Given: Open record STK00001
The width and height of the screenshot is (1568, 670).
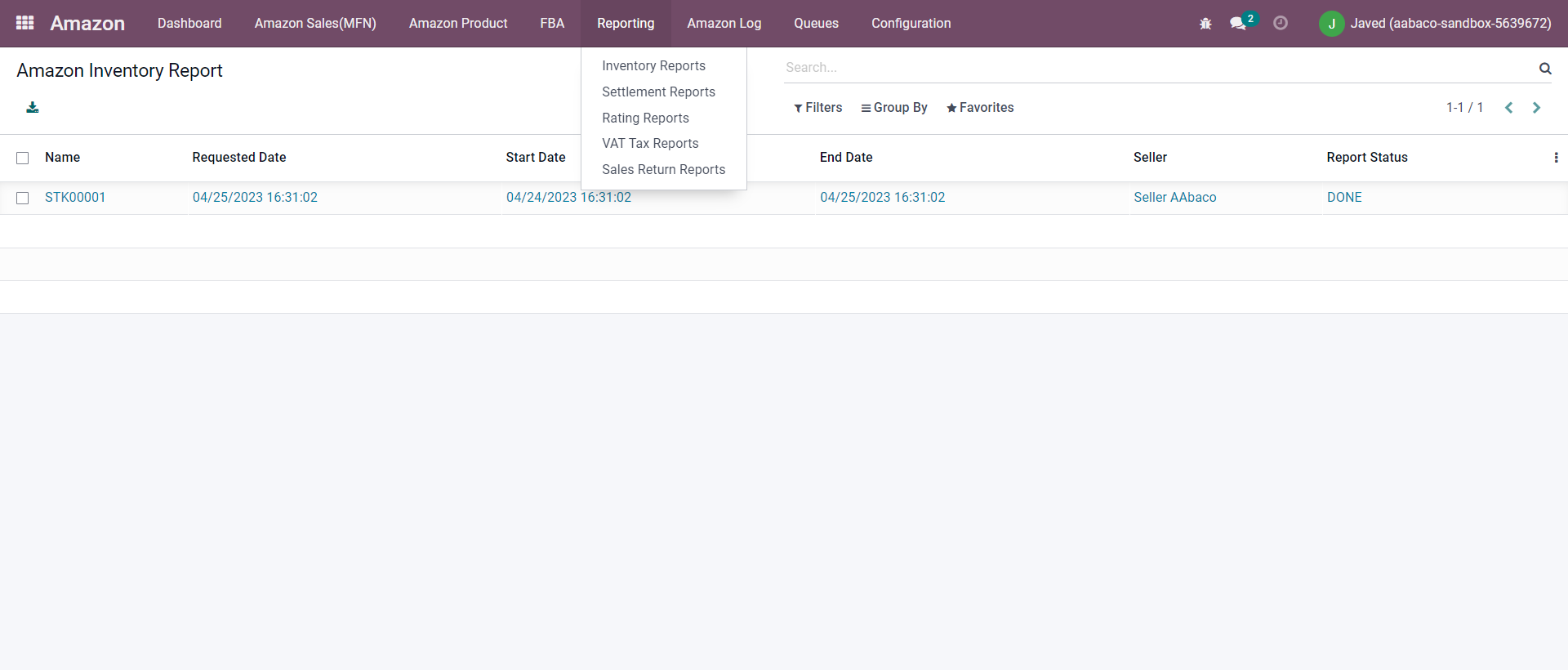Looking at the screenshot, I should [x=75, y=197].
